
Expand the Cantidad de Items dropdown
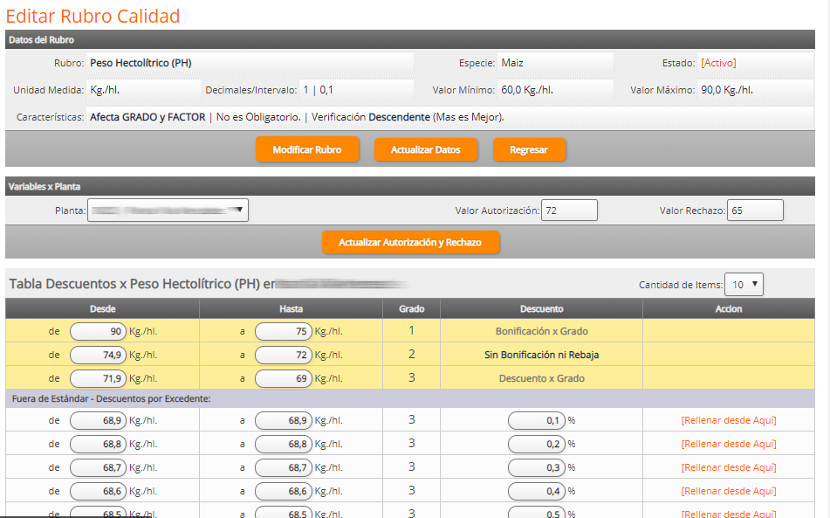click(x=745, y=284)
